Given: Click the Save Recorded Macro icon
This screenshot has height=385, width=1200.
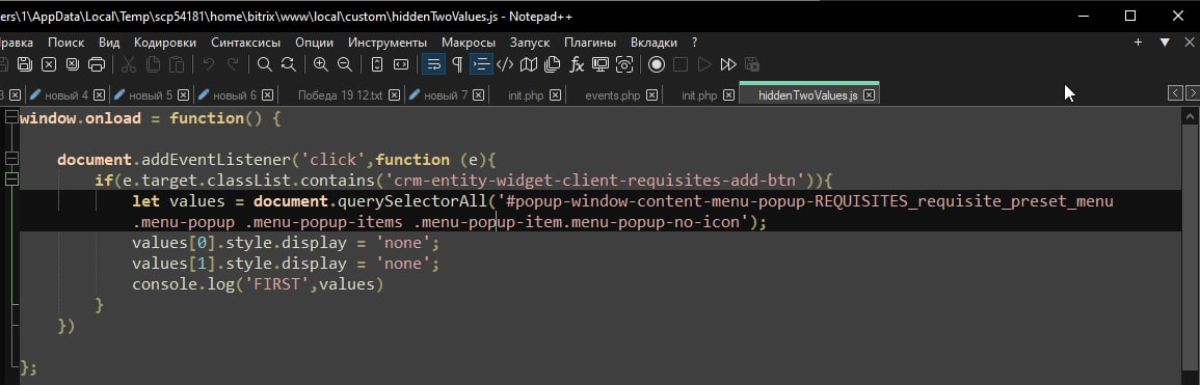Looking at the screenshot, I should (753, 65).
